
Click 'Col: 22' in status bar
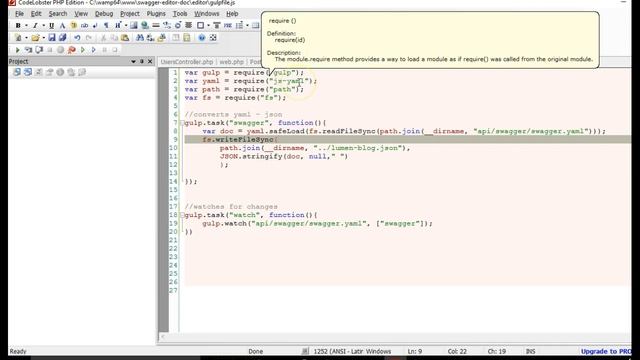[457, 351]
